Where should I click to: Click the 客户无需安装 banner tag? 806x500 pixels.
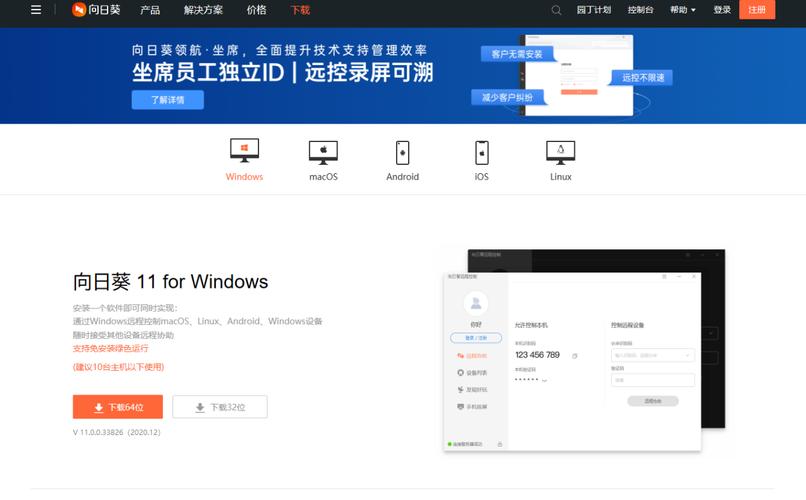[517, 54]
